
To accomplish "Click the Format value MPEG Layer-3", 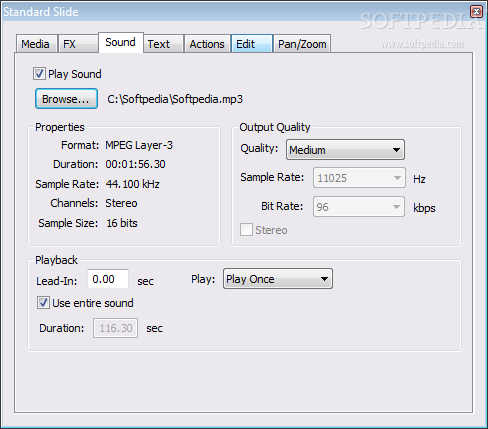I will [x=139, y=145].
